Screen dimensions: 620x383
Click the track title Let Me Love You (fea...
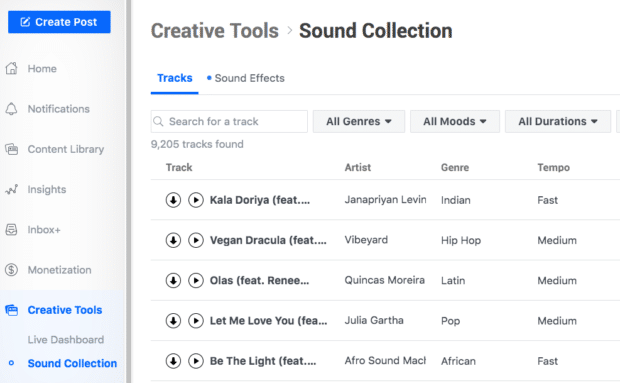(x=268, y=321)
